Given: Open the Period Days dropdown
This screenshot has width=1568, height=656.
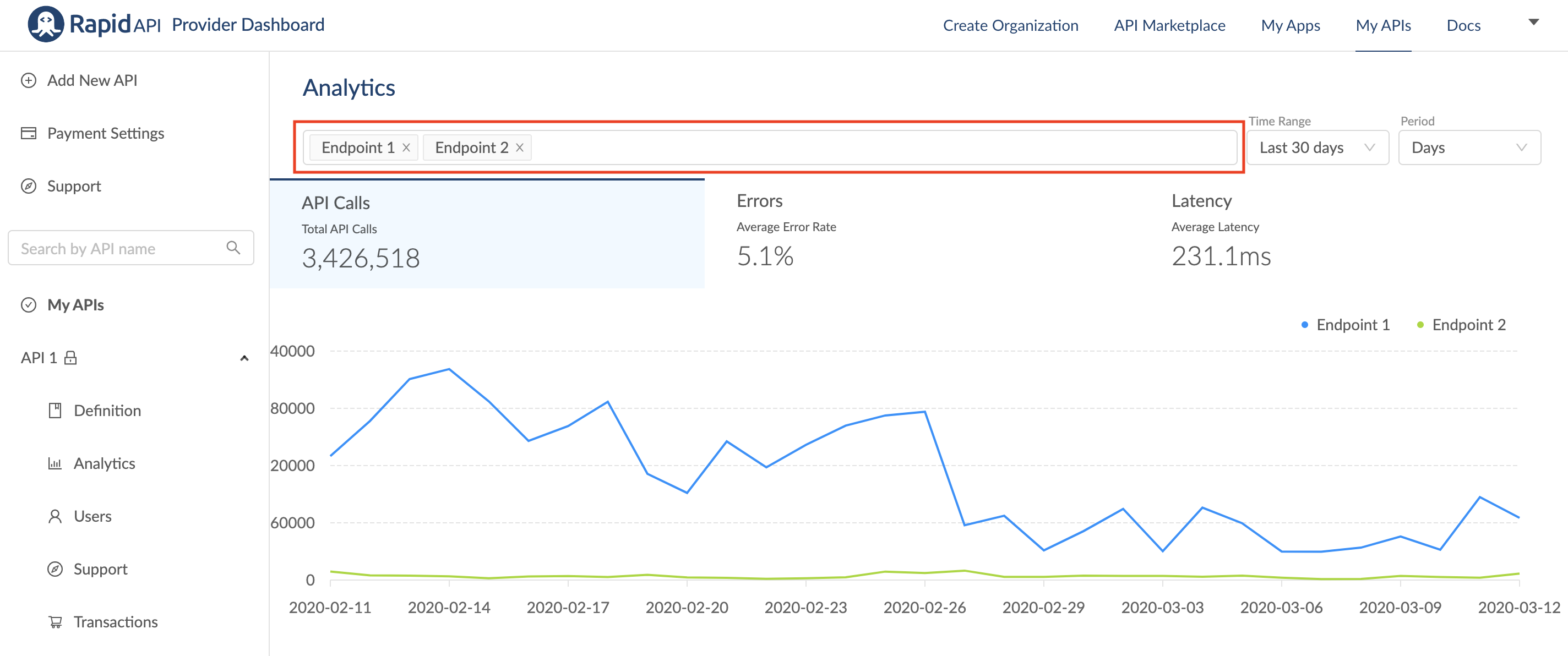Looking at the screenshot, I should click(x=1469, y=148).
